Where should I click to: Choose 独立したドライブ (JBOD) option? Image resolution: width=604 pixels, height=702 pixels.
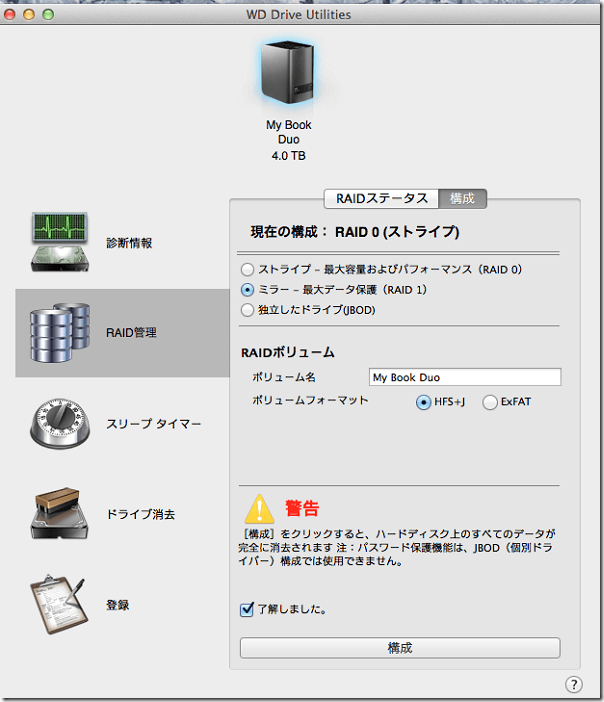247,310
